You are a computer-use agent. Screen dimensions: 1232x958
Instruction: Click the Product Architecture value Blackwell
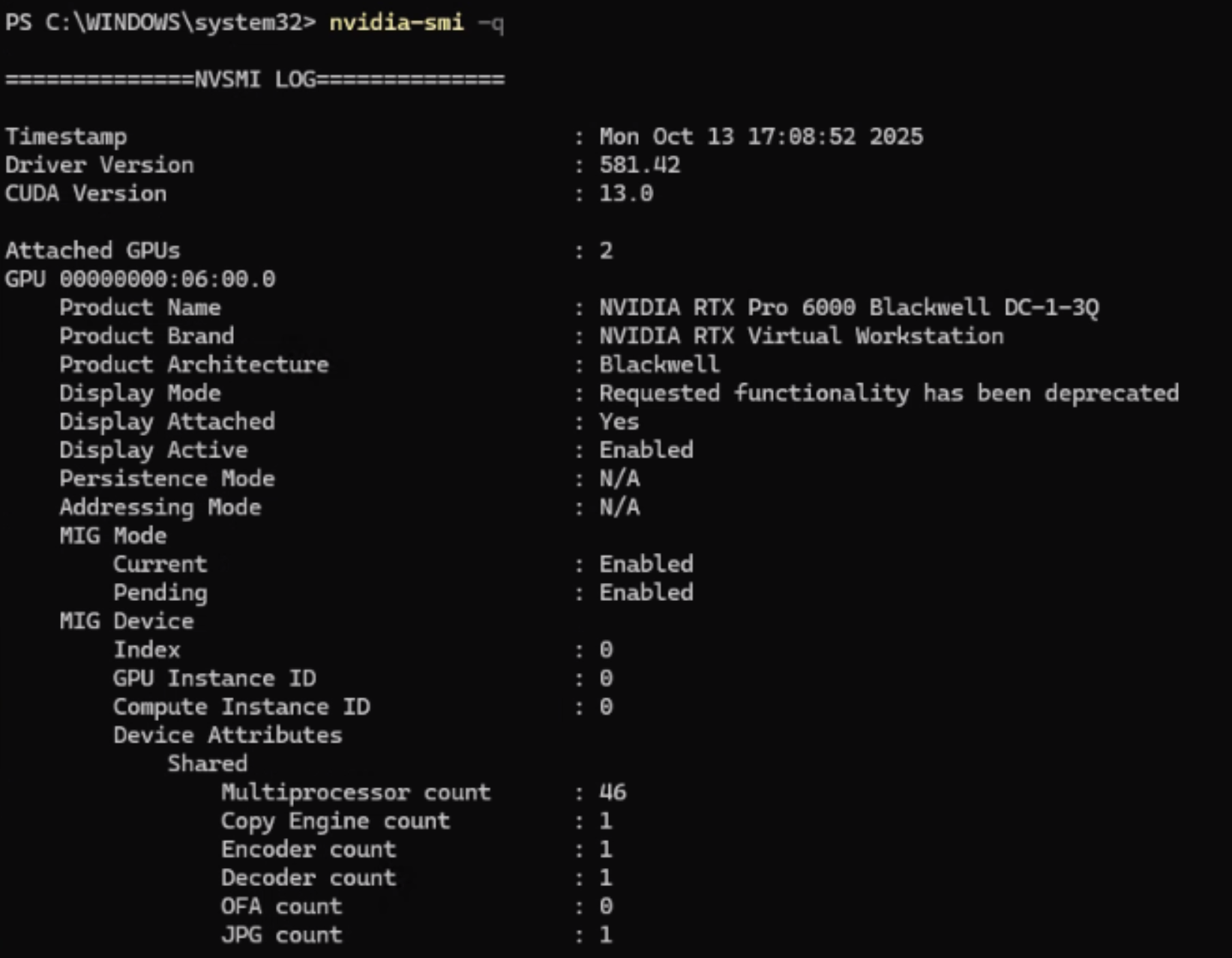pyautogui.click(x=659, y=365)
